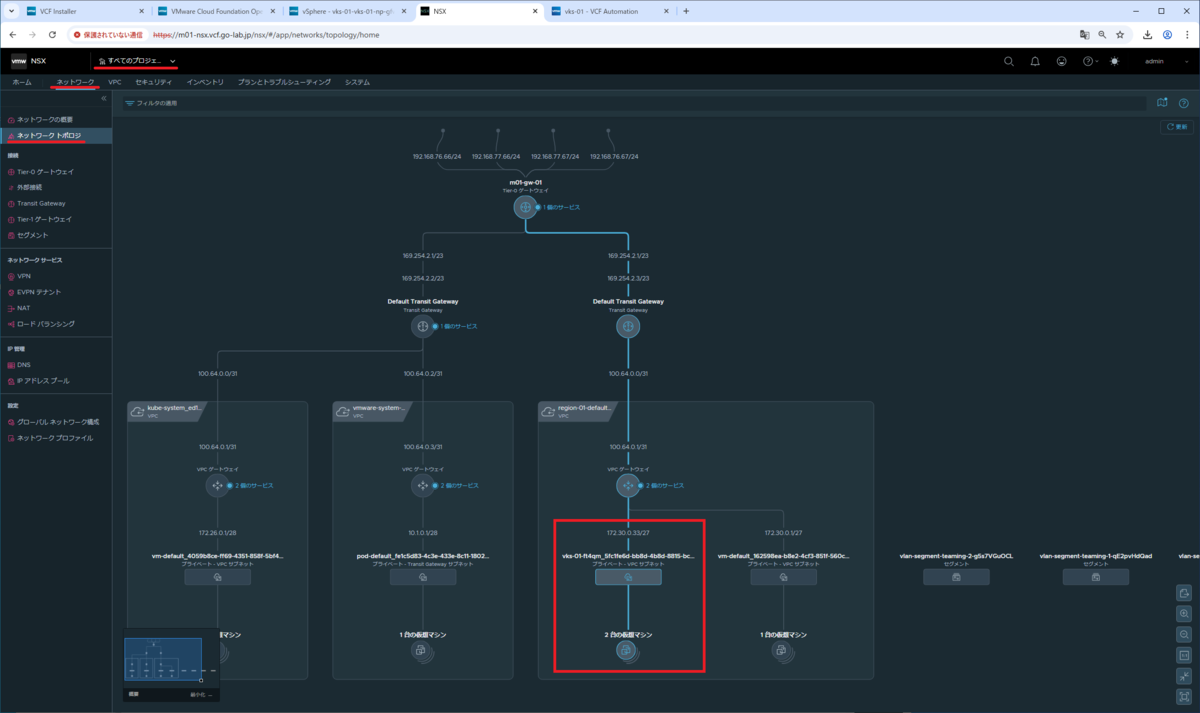Open ロード バランシング in sidebar
The height and width of the screenshot is (713, 1200).
coord(45,324)
